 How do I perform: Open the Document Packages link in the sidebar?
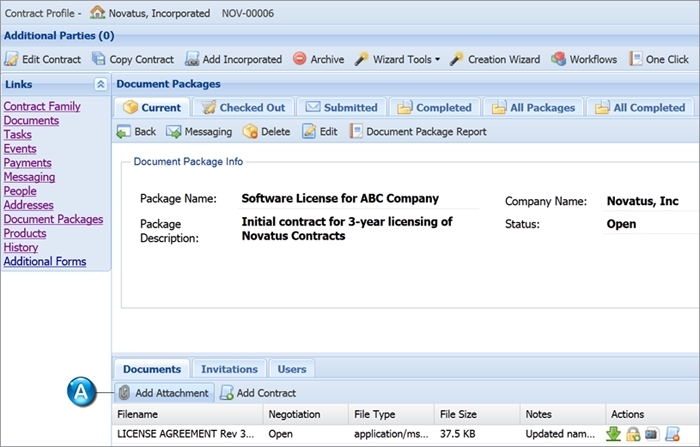53,219
